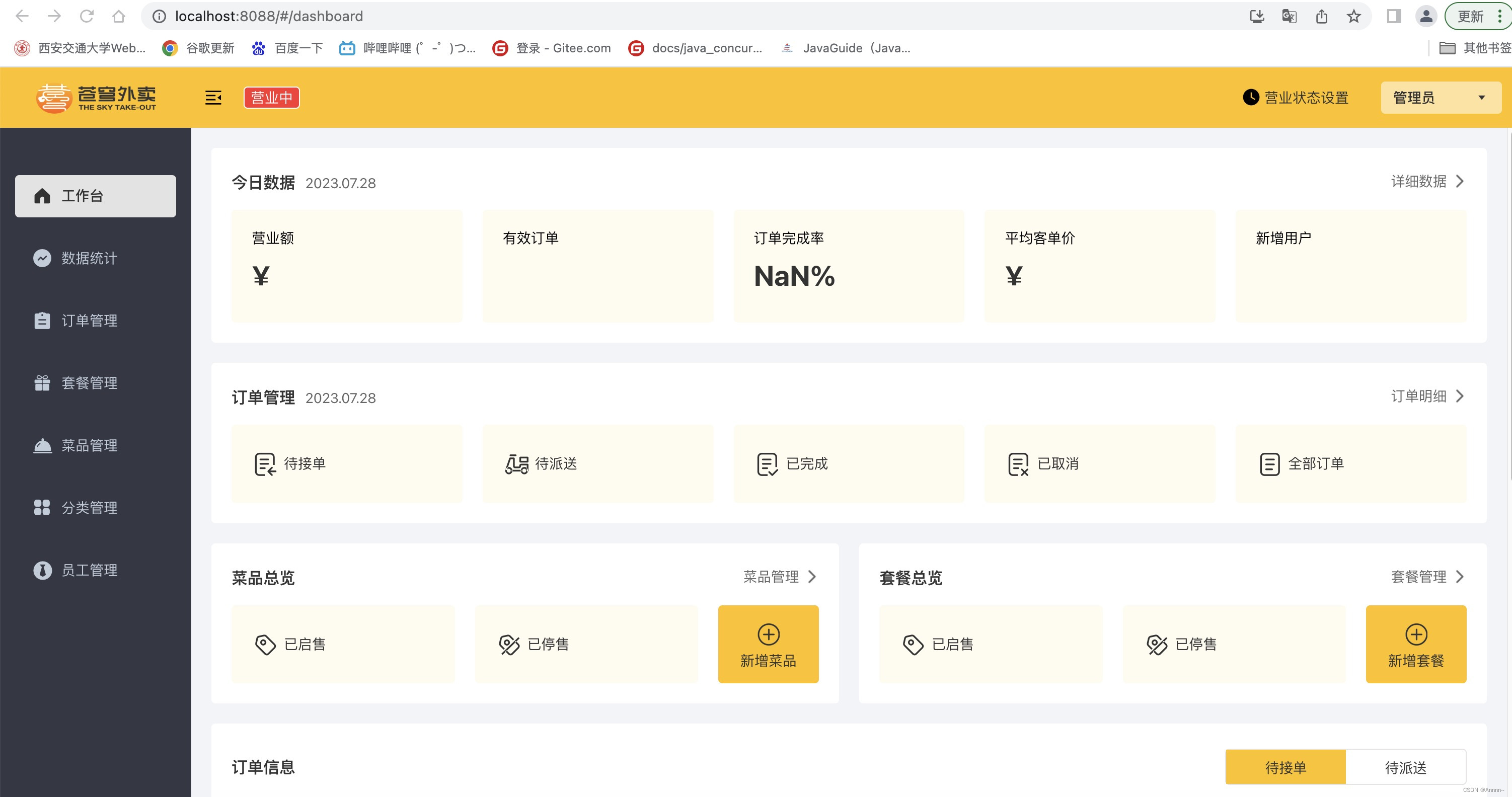The height and width of the screenshot is (797, 1512).
Task: Click the plus icon in 新增菜品
Action: pos(768,634)
